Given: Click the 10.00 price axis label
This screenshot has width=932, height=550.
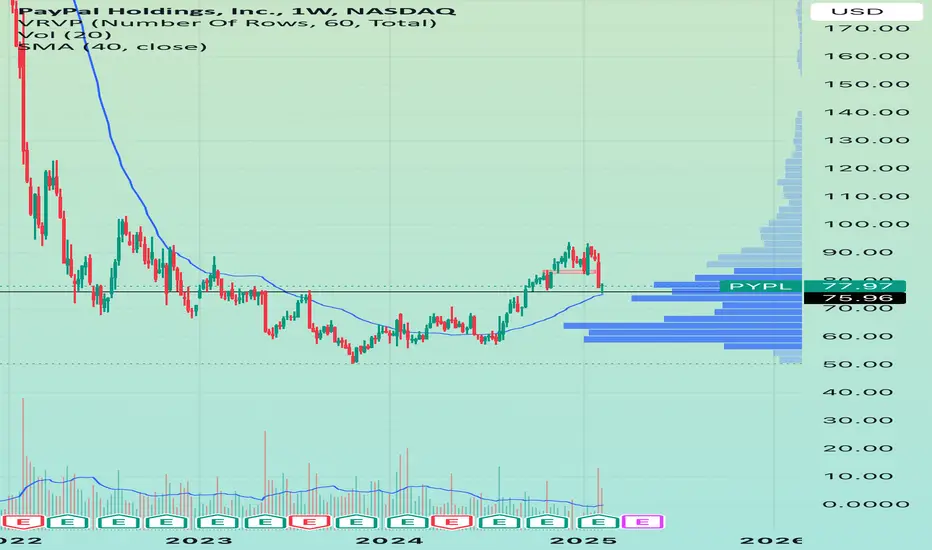Looking at the screenshot, I should tap(858, 476).
